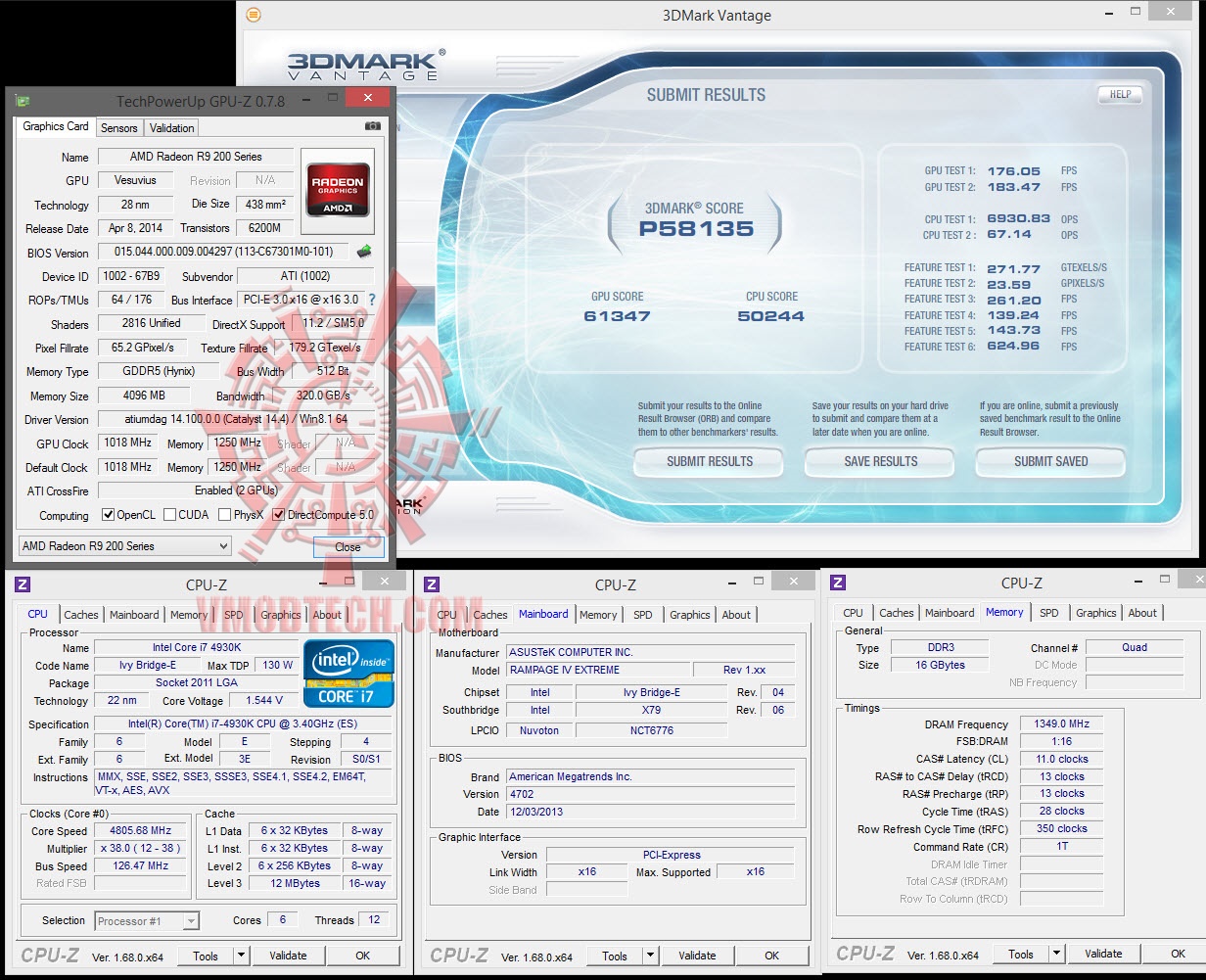This screenshot has width=1206, height=980.
Task: Click the SUBMIT RESULTS button
Action: (709, 461)
